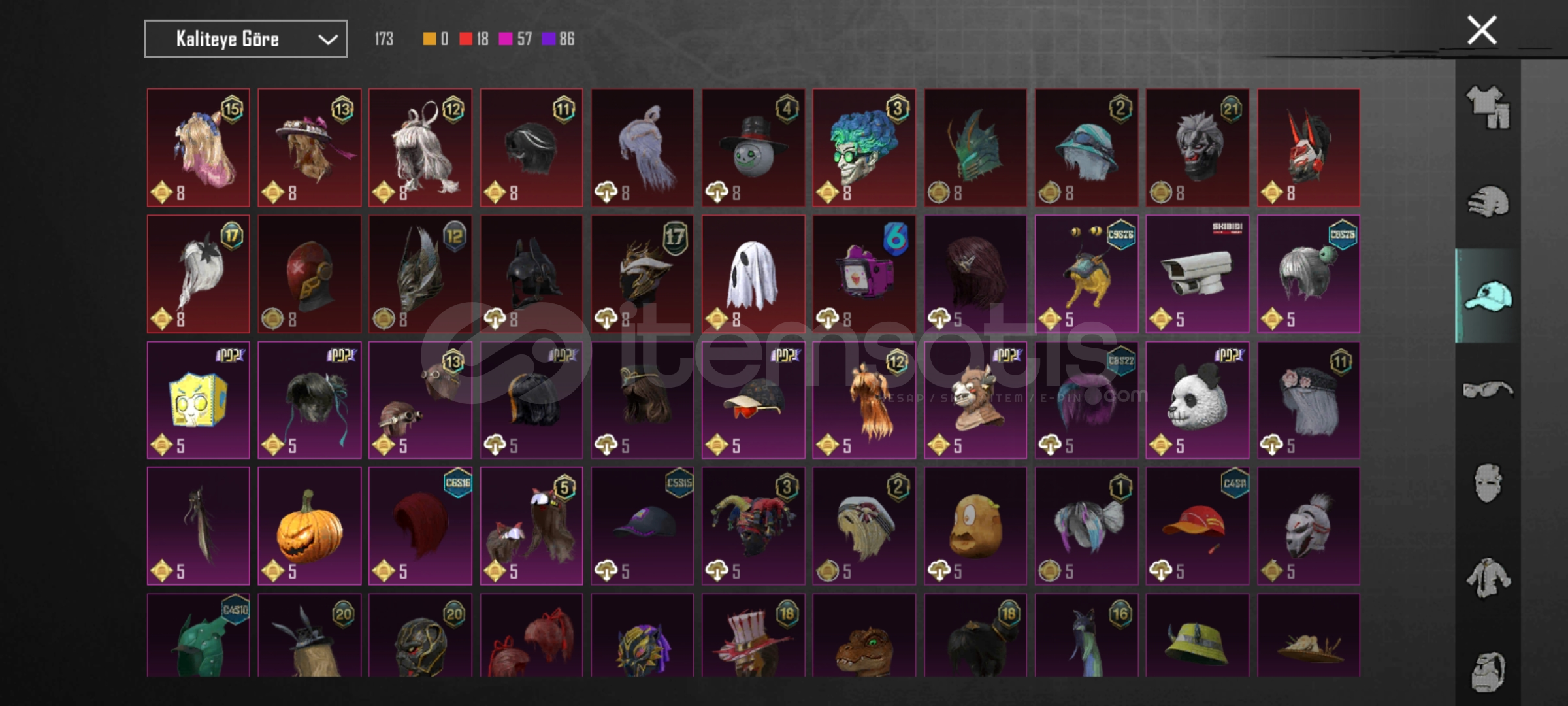Image resolution: width=1568 pixels, height=706 pixels.
Task: Click the red quality swatch showing 18
Action: [466, 39]
